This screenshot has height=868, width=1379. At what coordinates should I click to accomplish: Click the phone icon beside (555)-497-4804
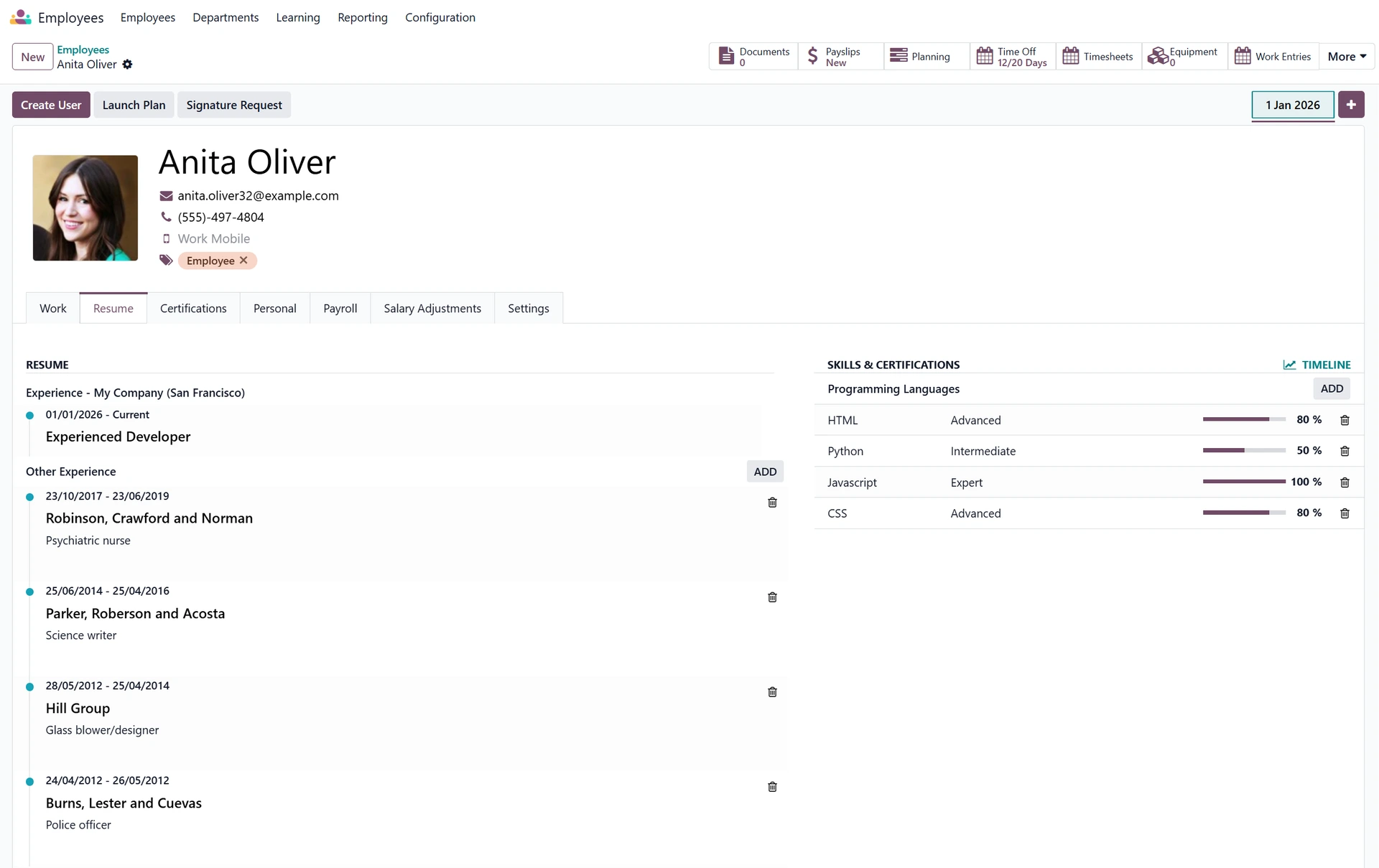click(x=166, y=217)
